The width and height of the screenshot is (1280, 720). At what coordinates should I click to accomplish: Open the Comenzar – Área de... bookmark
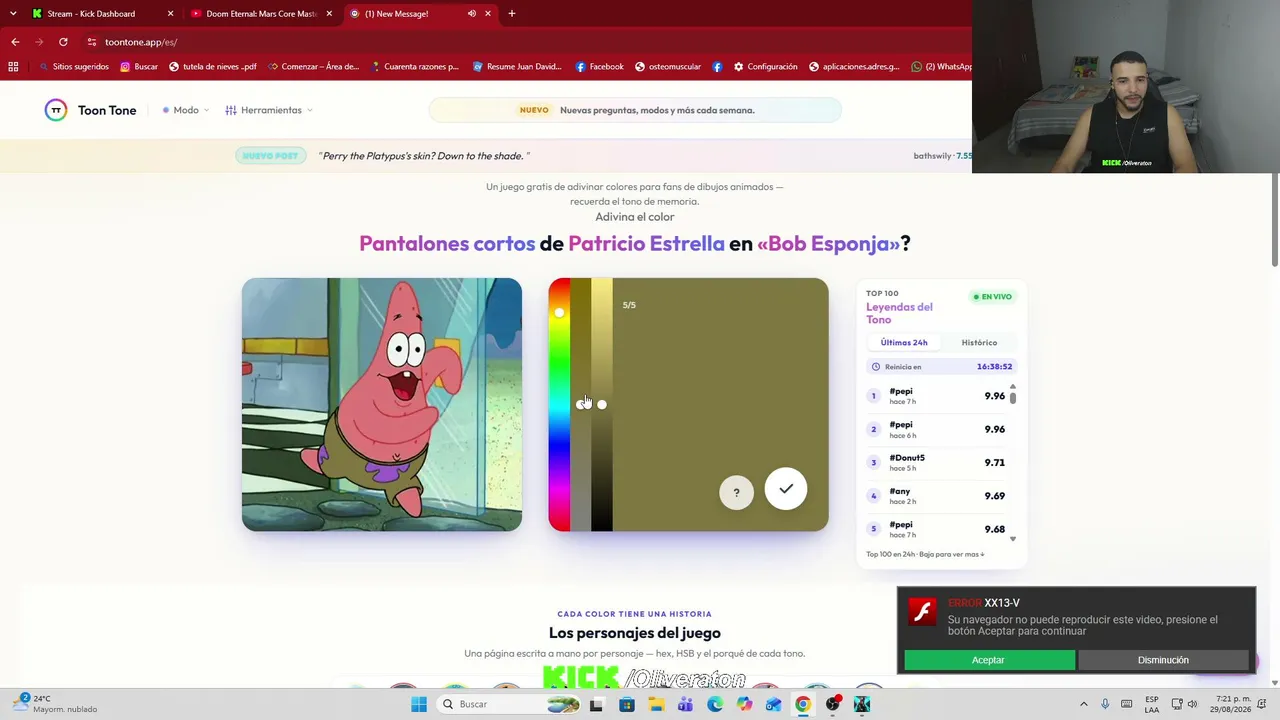coord(313,67)
